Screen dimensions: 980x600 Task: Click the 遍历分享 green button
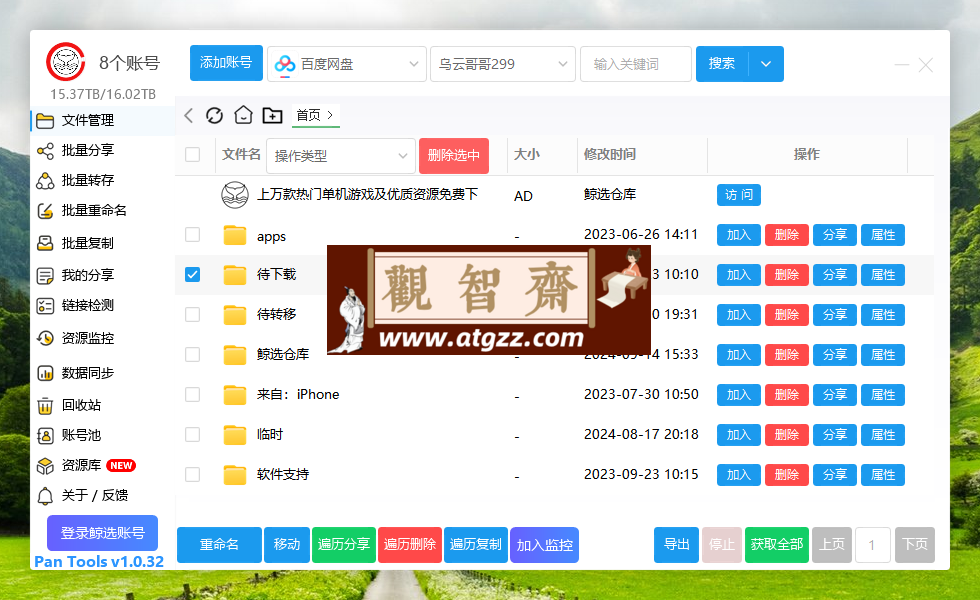pos(344,545)
